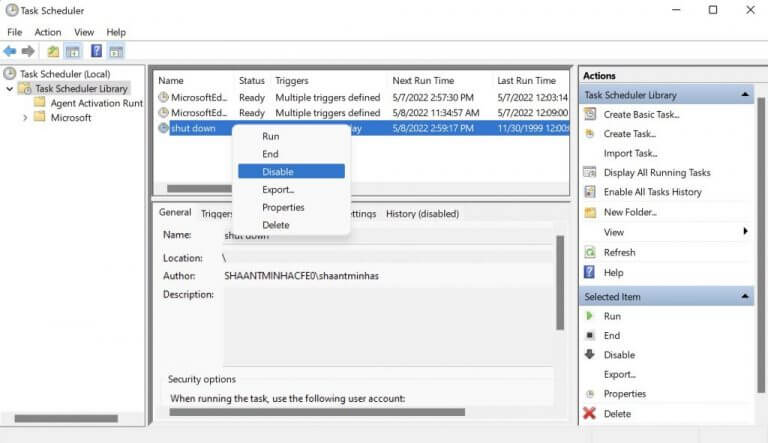Viewport: 768px width, 443px height.
Task: Choose Disable from the context menu
Action: pyautogui.click(x=291, y=172)
